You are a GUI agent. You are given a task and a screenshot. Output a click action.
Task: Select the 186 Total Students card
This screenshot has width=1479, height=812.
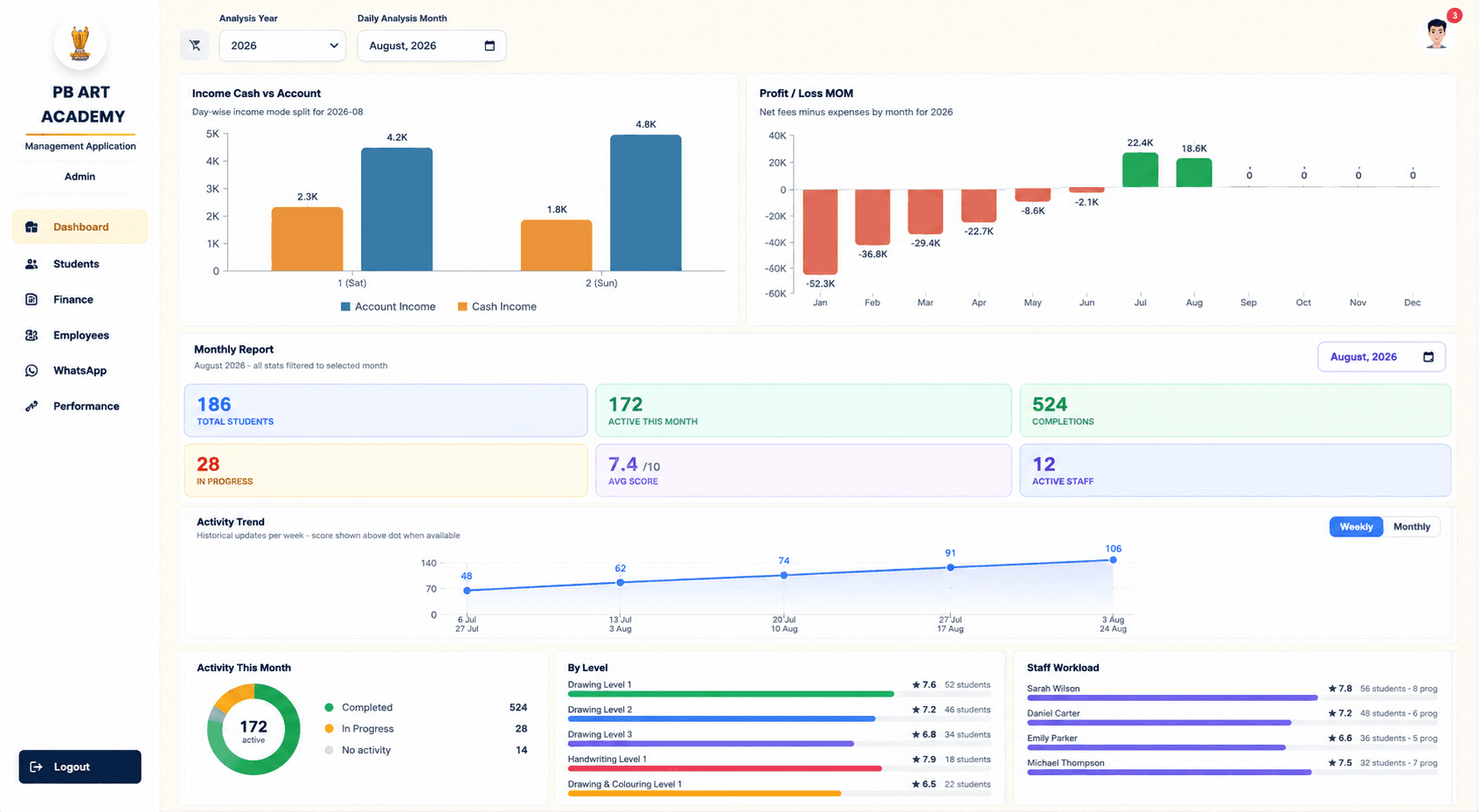click(385, 411)
